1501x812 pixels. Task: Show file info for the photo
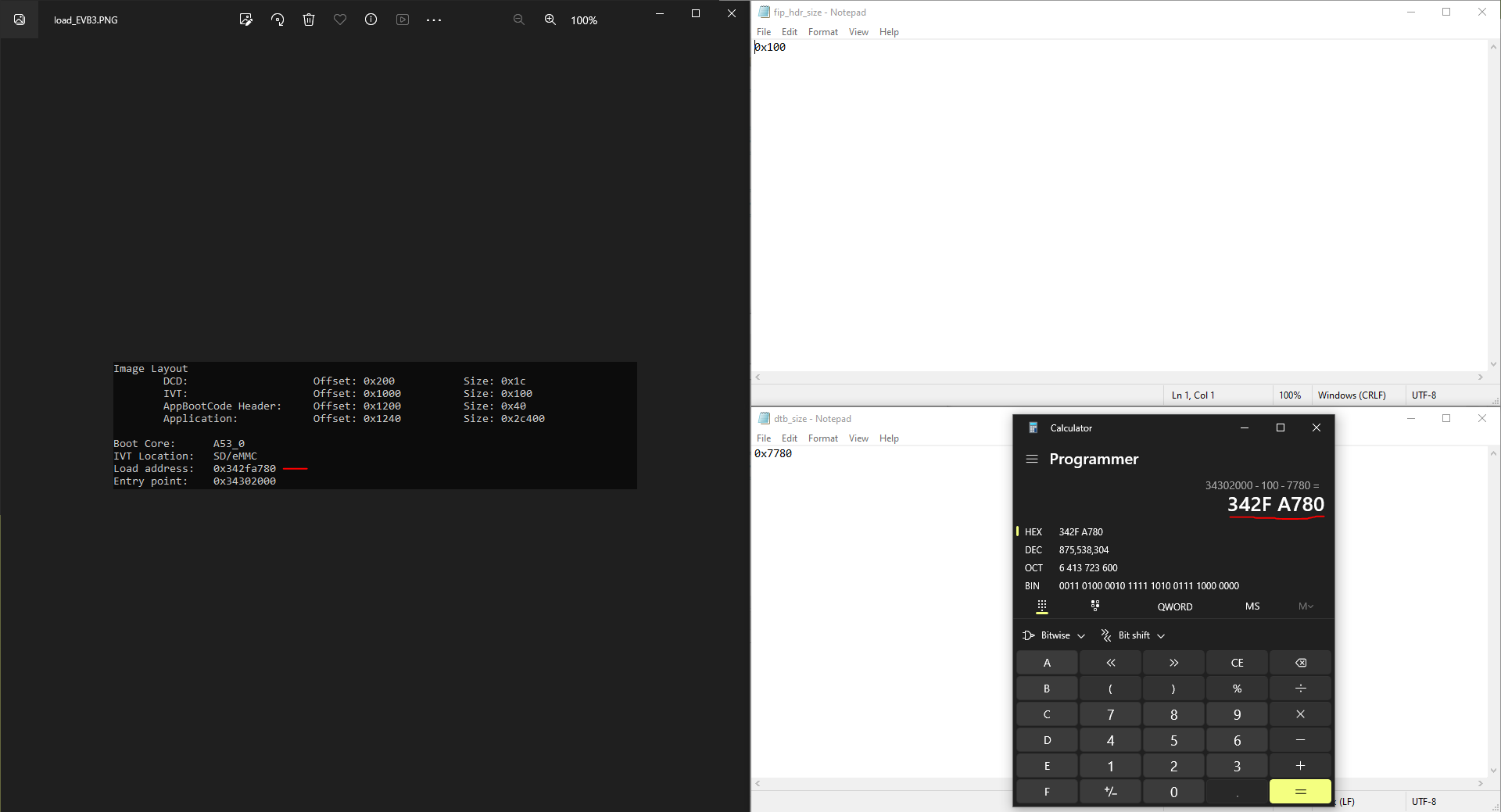pos(371,20)
